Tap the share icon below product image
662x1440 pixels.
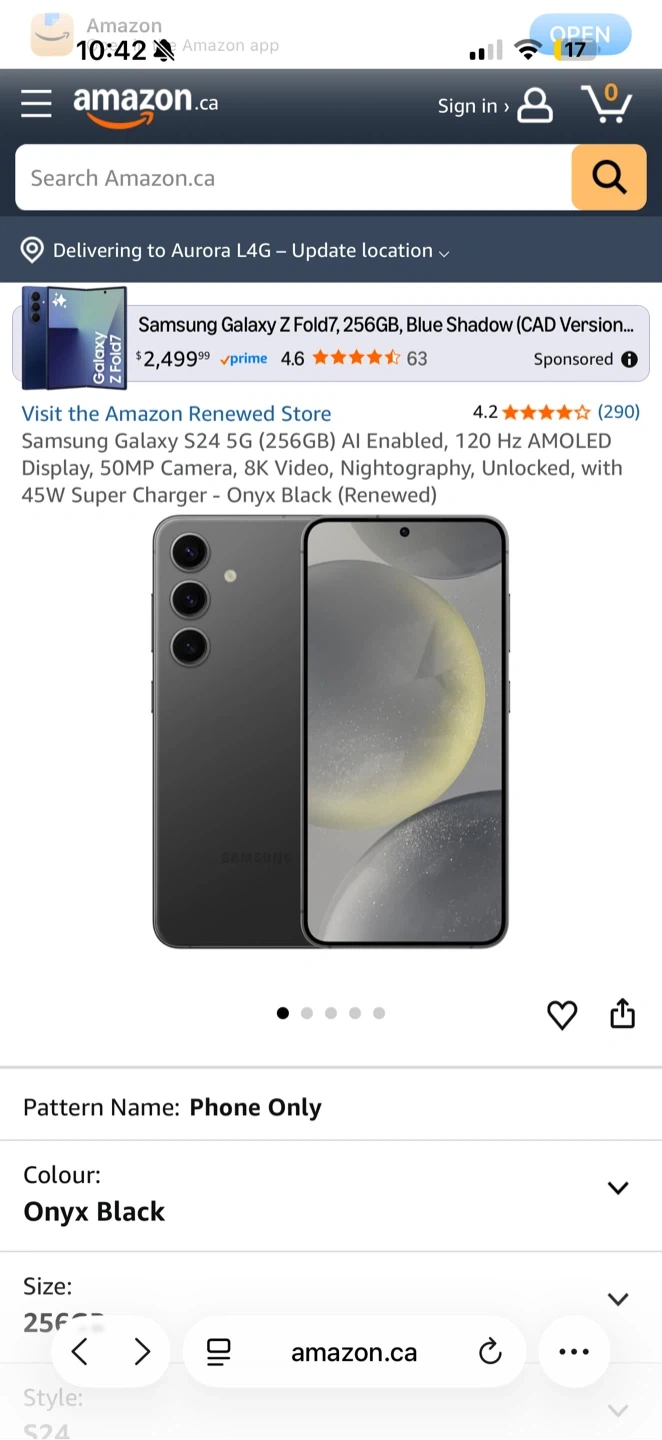622,1013
